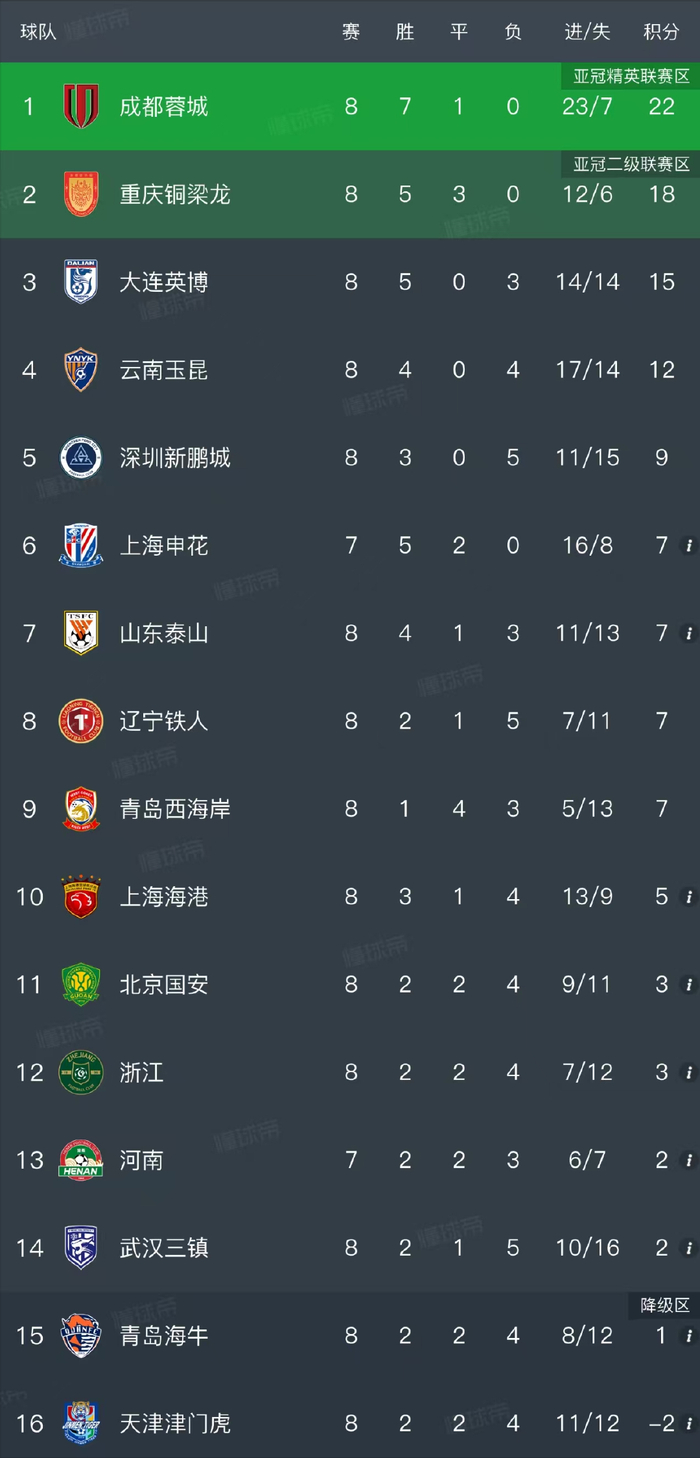Click the 大连英博 team badge
This screenshot has height=1458, width=700.
[x=81, y=282]
